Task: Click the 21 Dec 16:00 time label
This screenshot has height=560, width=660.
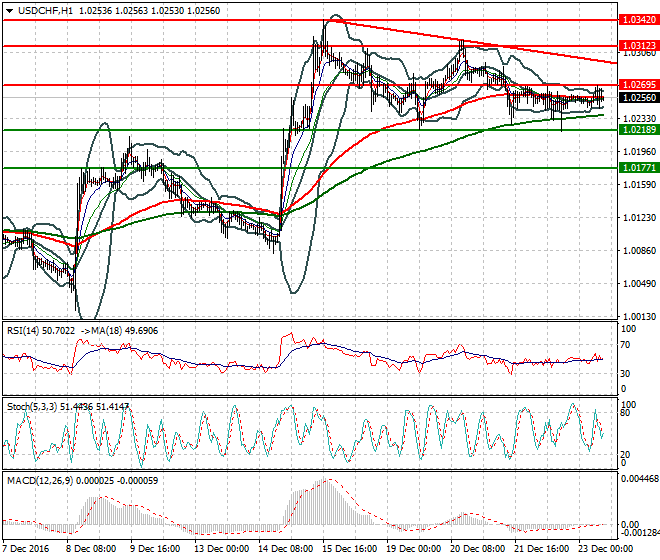Action: [x=541, y=549]
